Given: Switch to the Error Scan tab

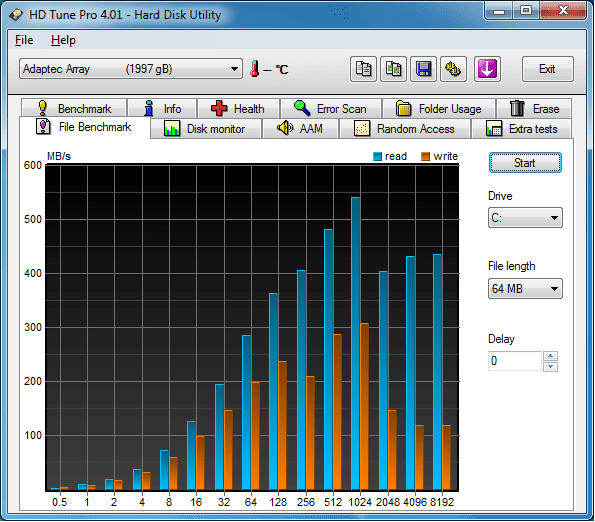Looking at the screenshot, I should [x=331, y=108].
